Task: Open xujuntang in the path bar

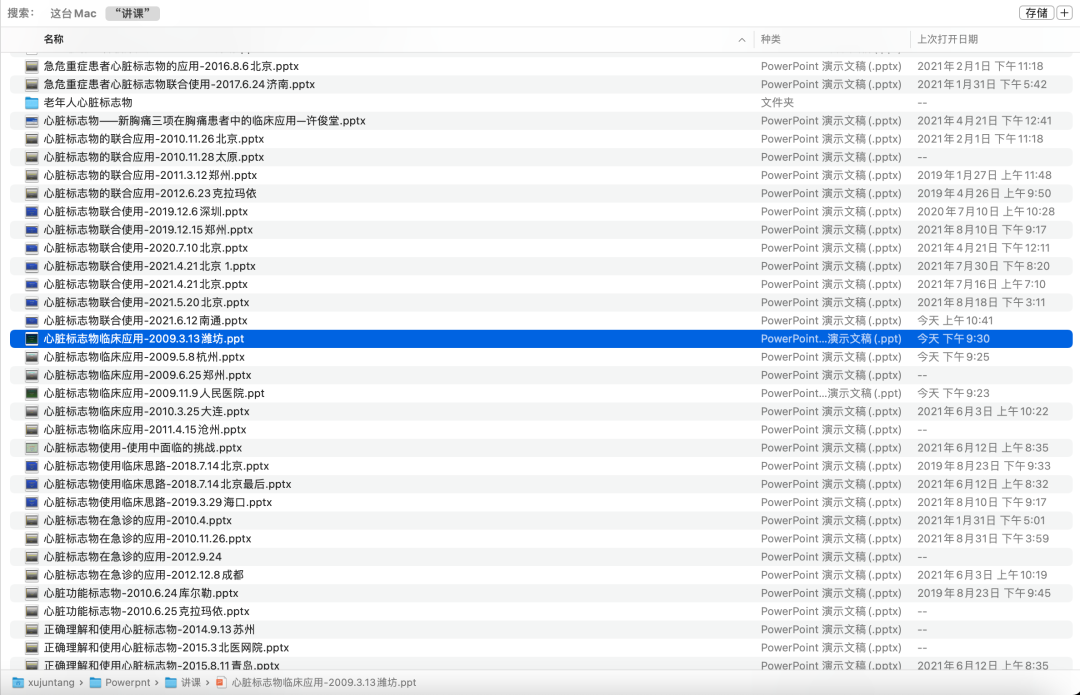Action: [x=45, y=683]
